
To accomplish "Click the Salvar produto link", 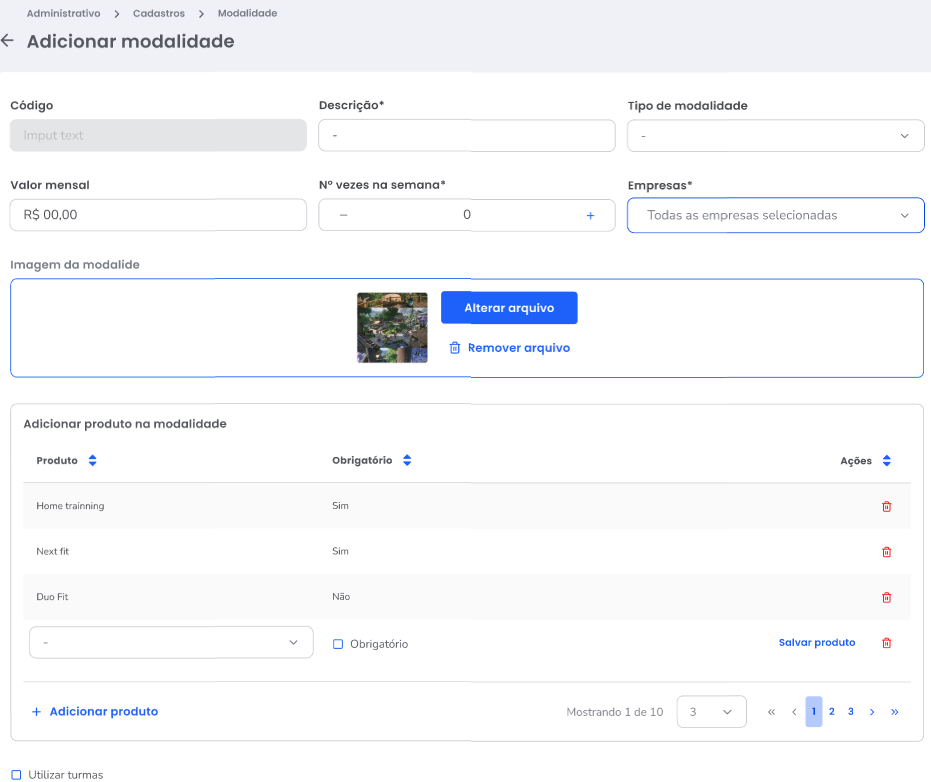I will (816, 643).
